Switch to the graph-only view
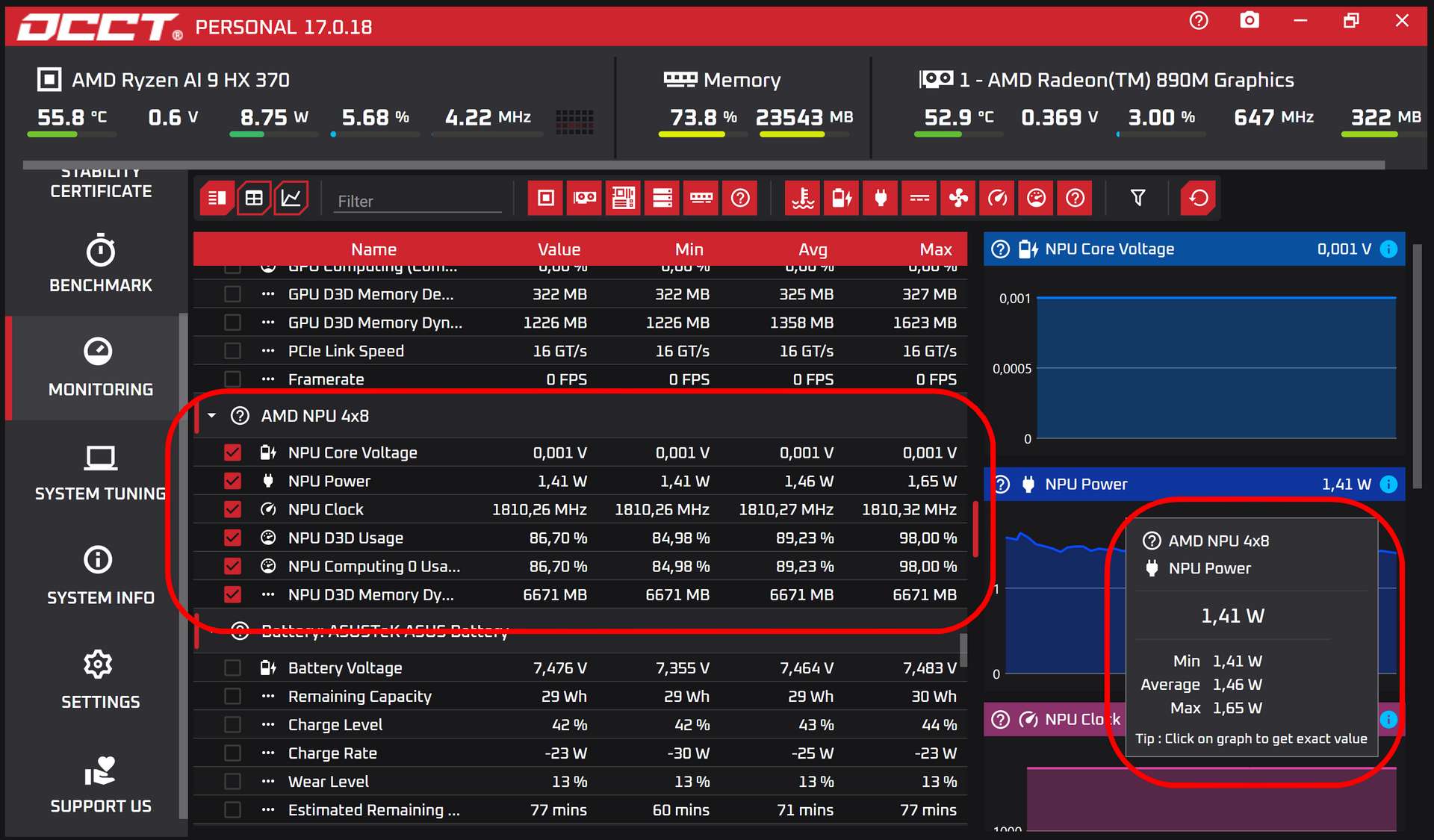This screenshot has height=840, width=1434. point(291,198)
